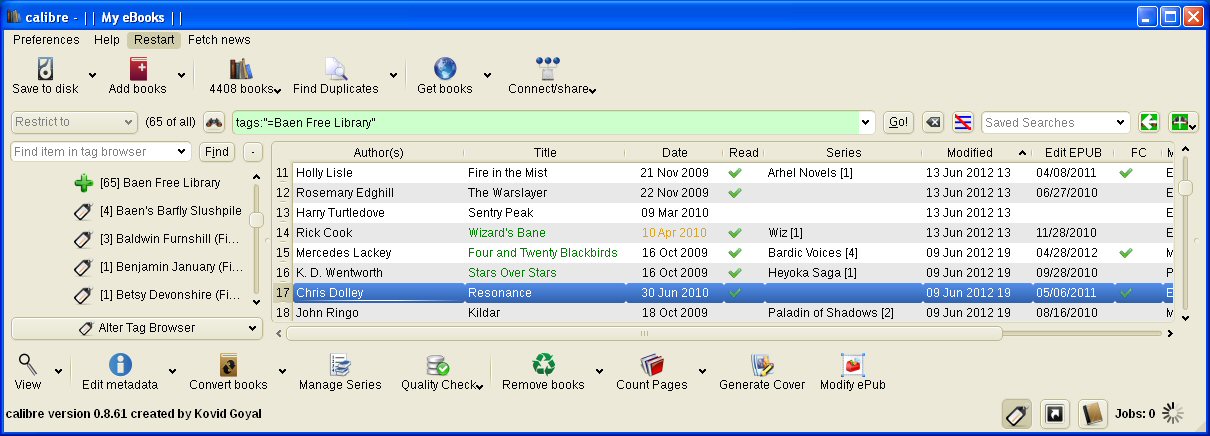The width and height of the screenshot is (1210, 436).
Task: Click the Find button in tag browser
Action: pos(217,152)
